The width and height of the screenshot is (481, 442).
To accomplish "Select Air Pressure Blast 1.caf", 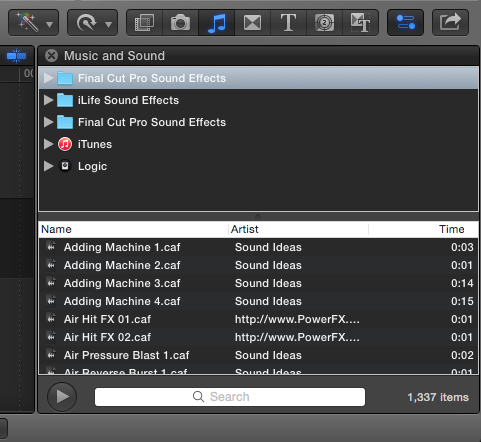I will click(258, 355).
